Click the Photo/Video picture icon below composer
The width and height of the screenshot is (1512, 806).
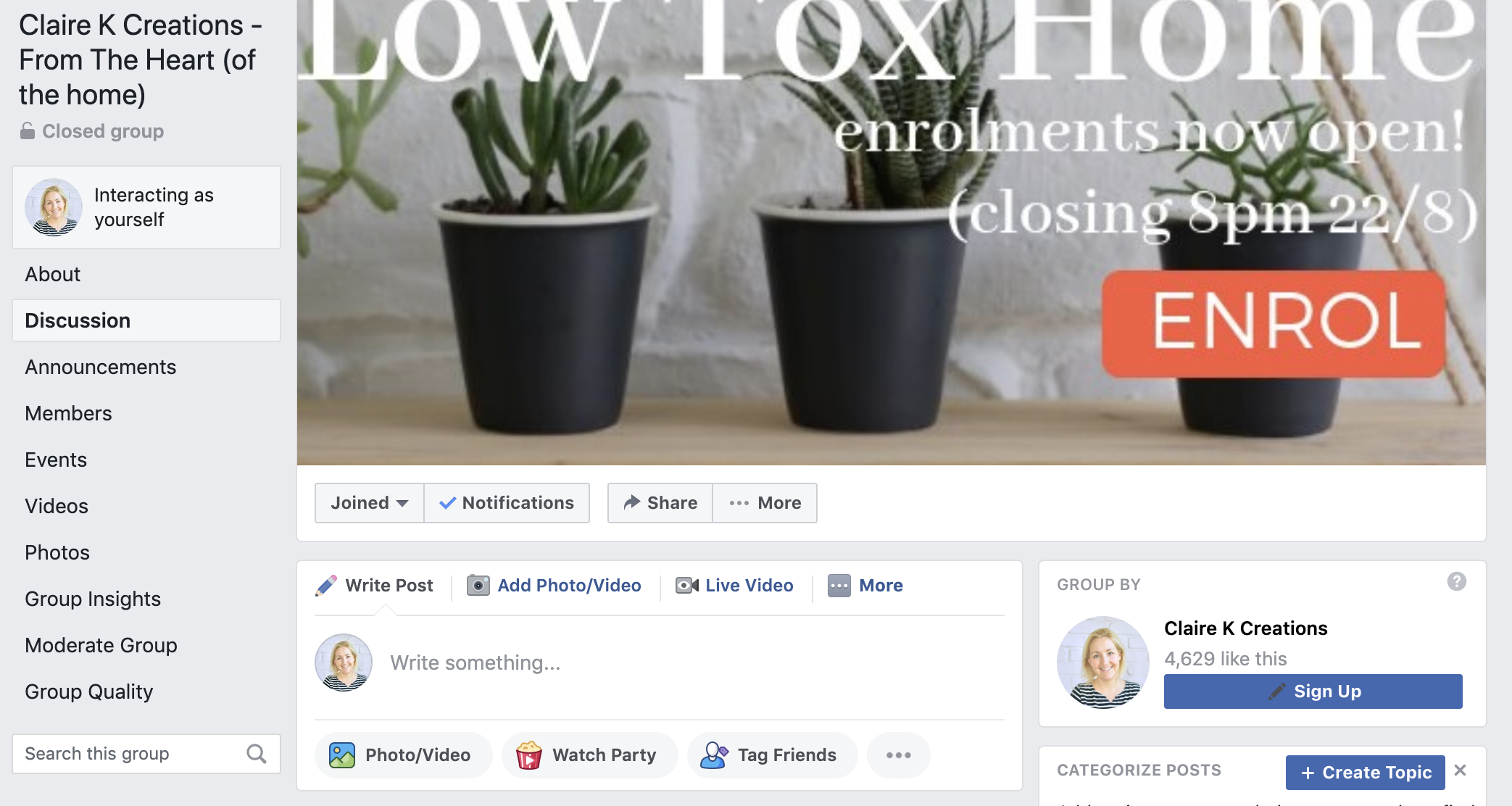(342, 755)
